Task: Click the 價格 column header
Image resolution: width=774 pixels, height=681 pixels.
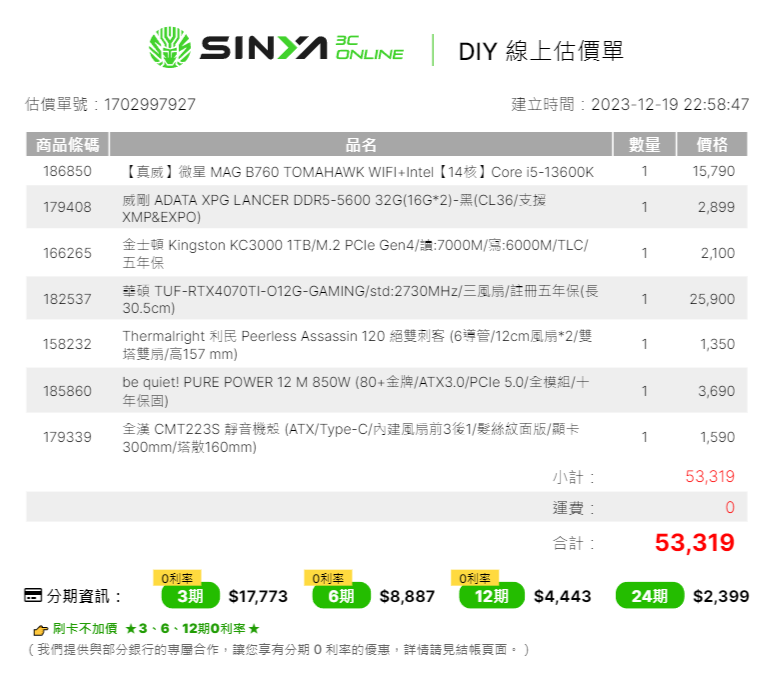Action: coord(712,145)
